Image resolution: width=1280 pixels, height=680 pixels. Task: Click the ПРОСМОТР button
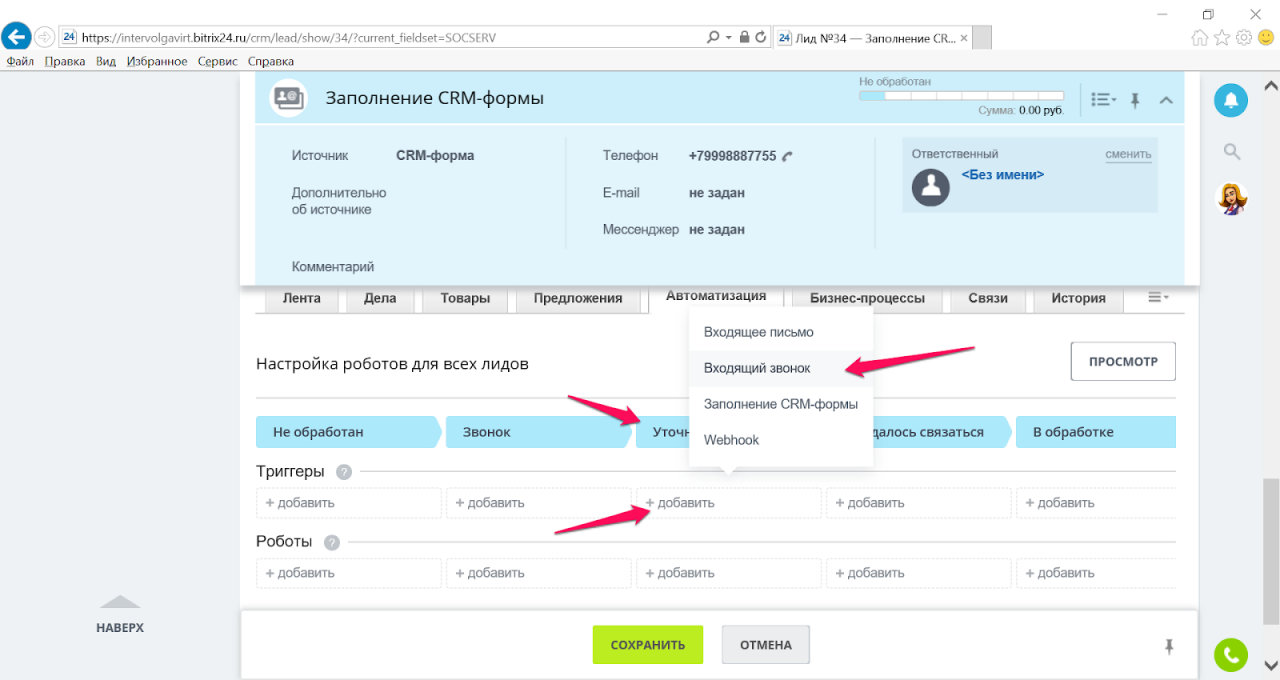pyautogui.click(x=1123, y=361)
